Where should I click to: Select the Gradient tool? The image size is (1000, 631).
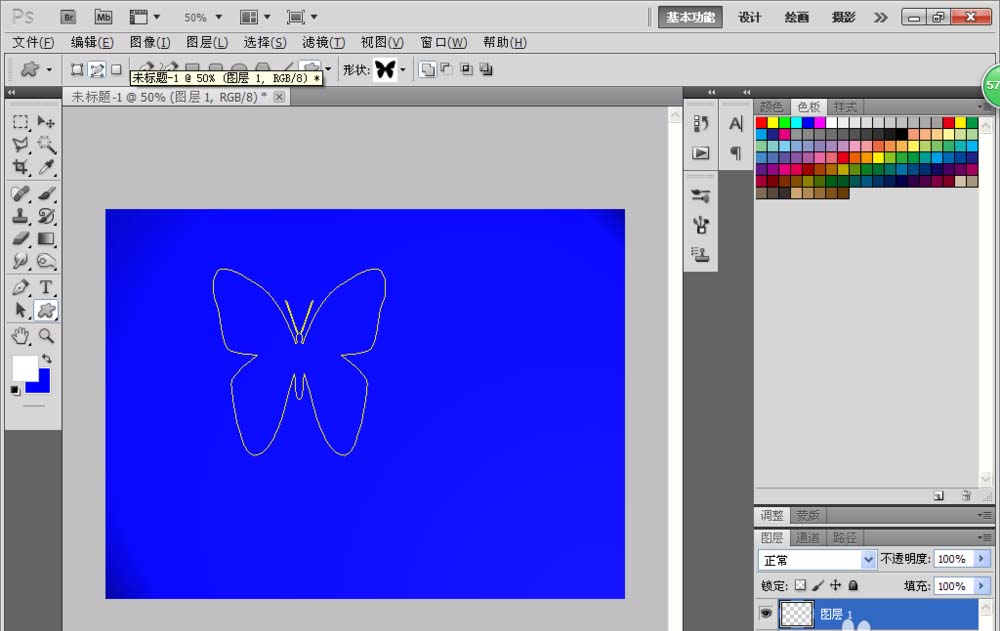click(x=46, y=239)
